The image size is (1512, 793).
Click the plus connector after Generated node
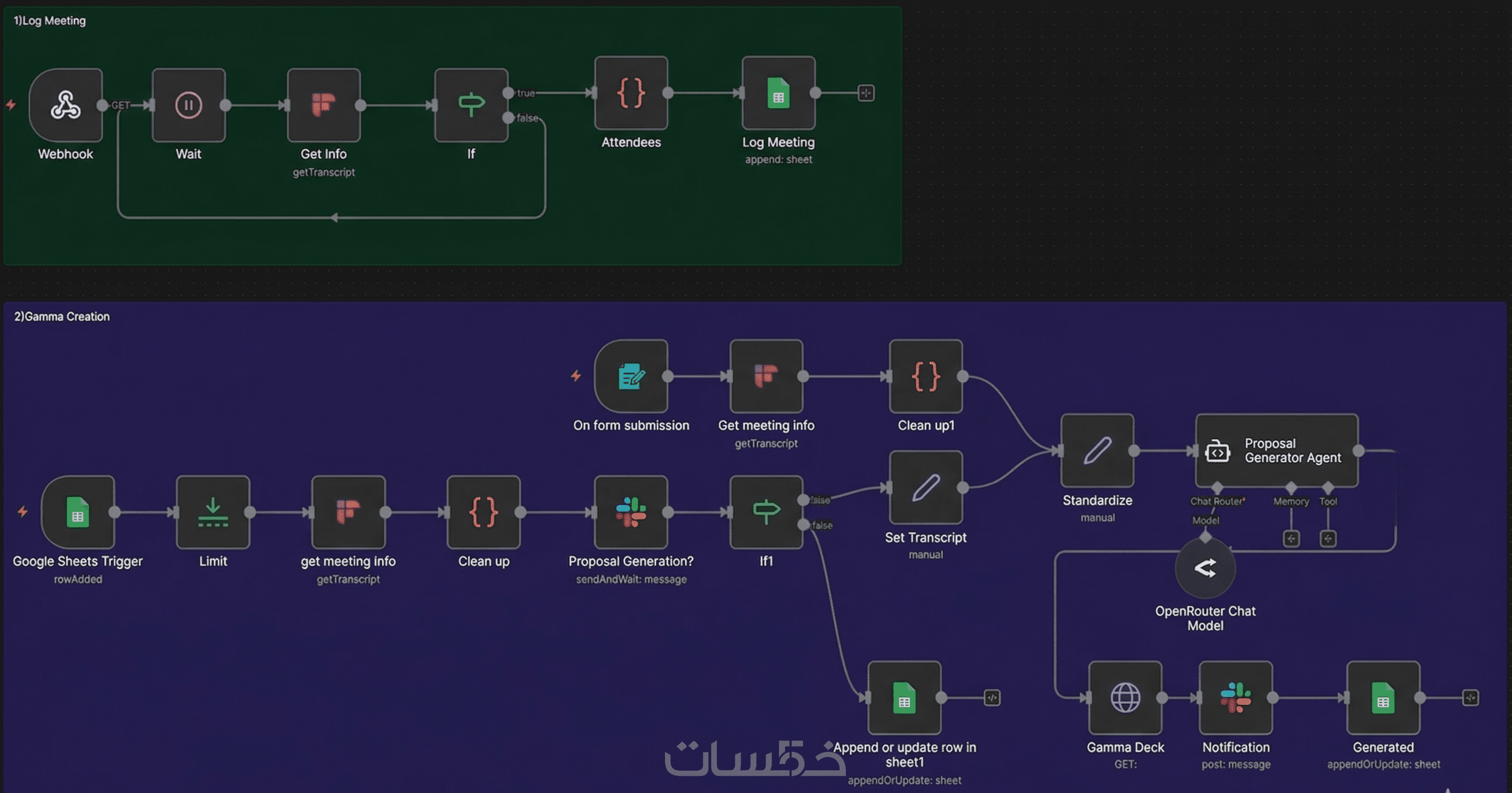1470,698
